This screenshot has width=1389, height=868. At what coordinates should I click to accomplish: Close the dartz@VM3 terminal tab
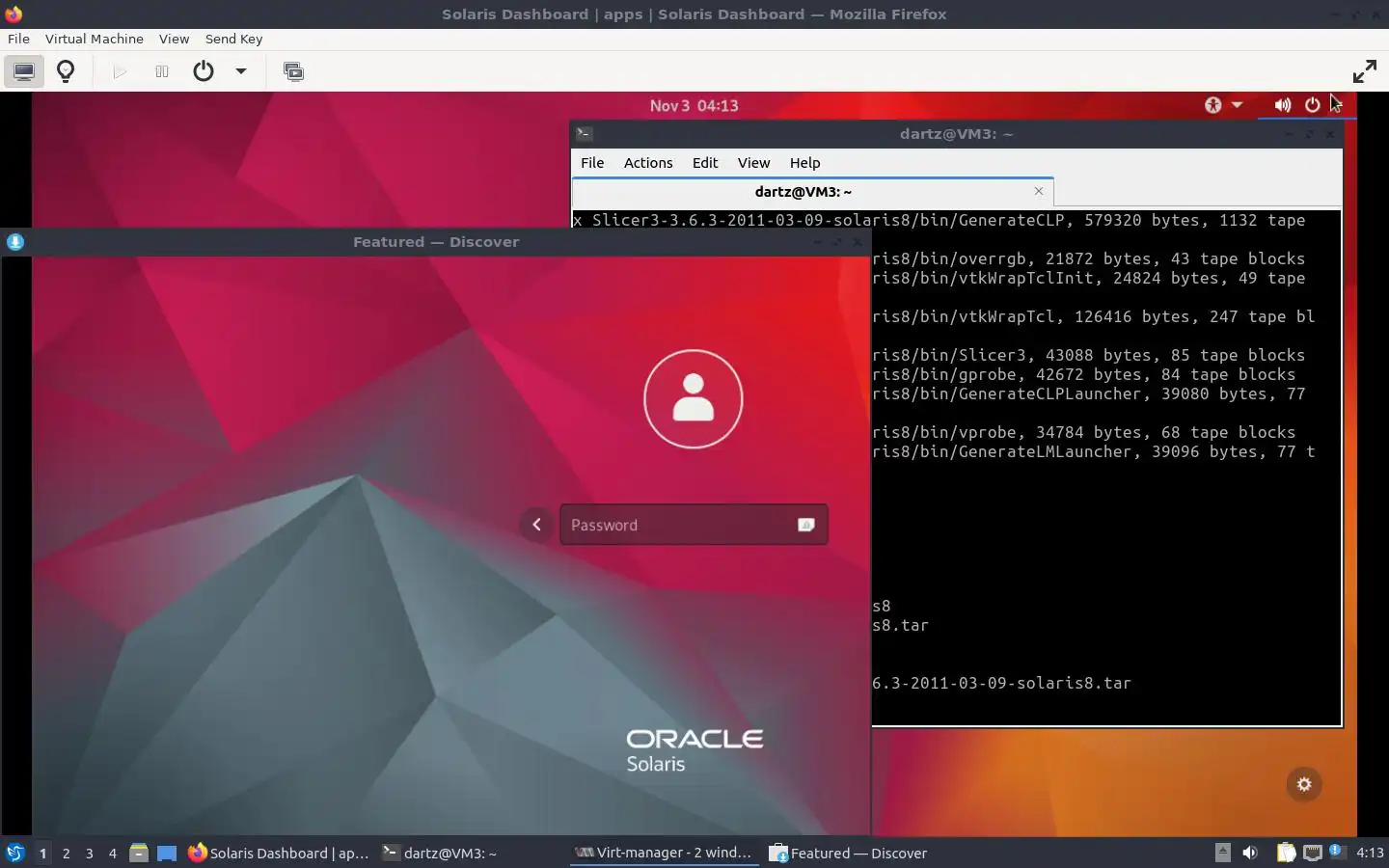click(x=1039, y=191)
